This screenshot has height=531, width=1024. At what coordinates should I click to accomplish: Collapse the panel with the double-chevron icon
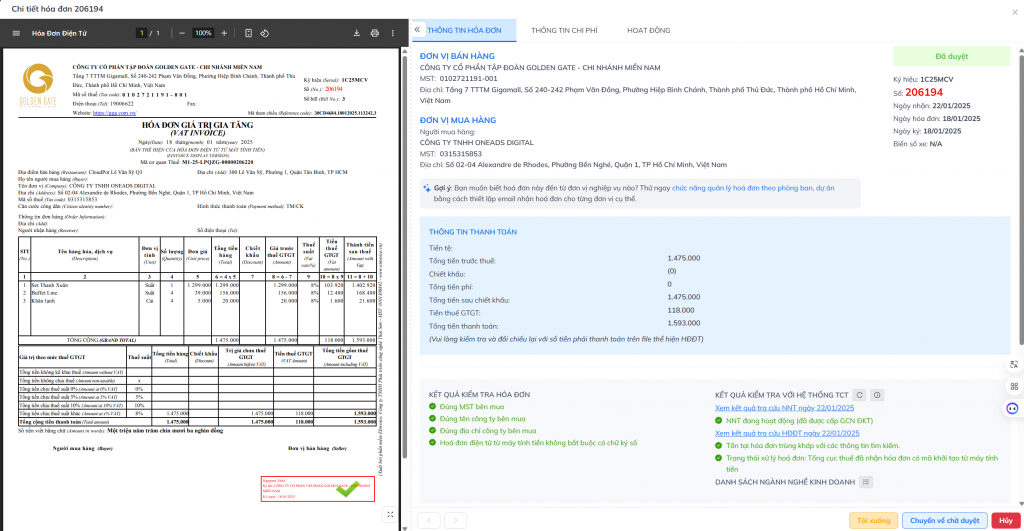tap(417, 30)
